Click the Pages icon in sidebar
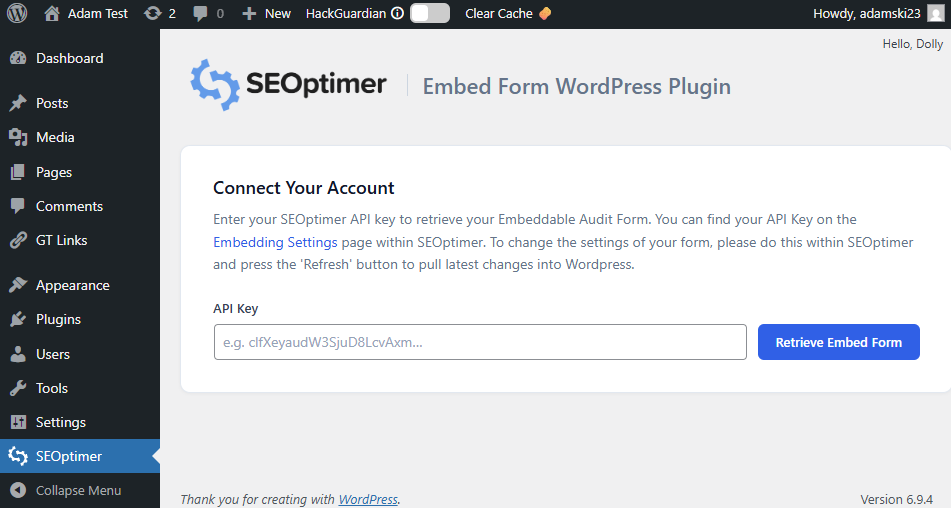This screenshot has width=951, height=508. tap(18, 172)
